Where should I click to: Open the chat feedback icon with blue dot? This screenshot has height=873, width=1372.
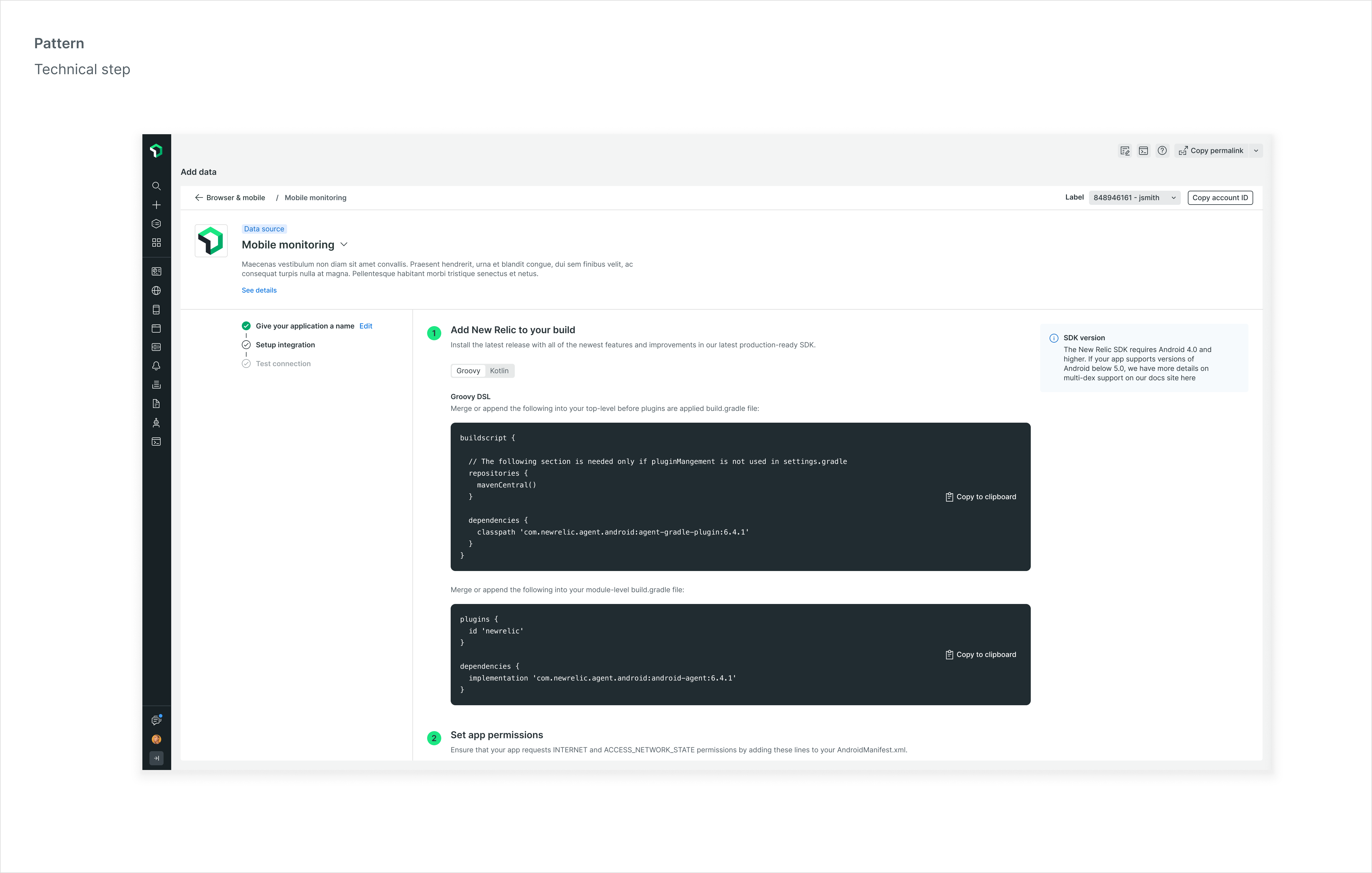click(156, 720)
